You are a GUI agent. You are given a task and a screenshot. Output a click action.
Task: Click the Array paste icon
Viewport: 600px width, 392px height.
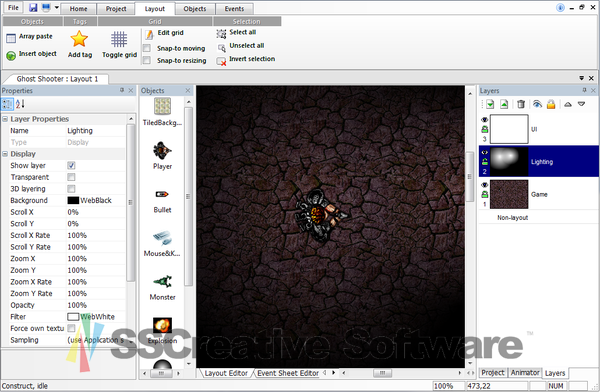11,38
